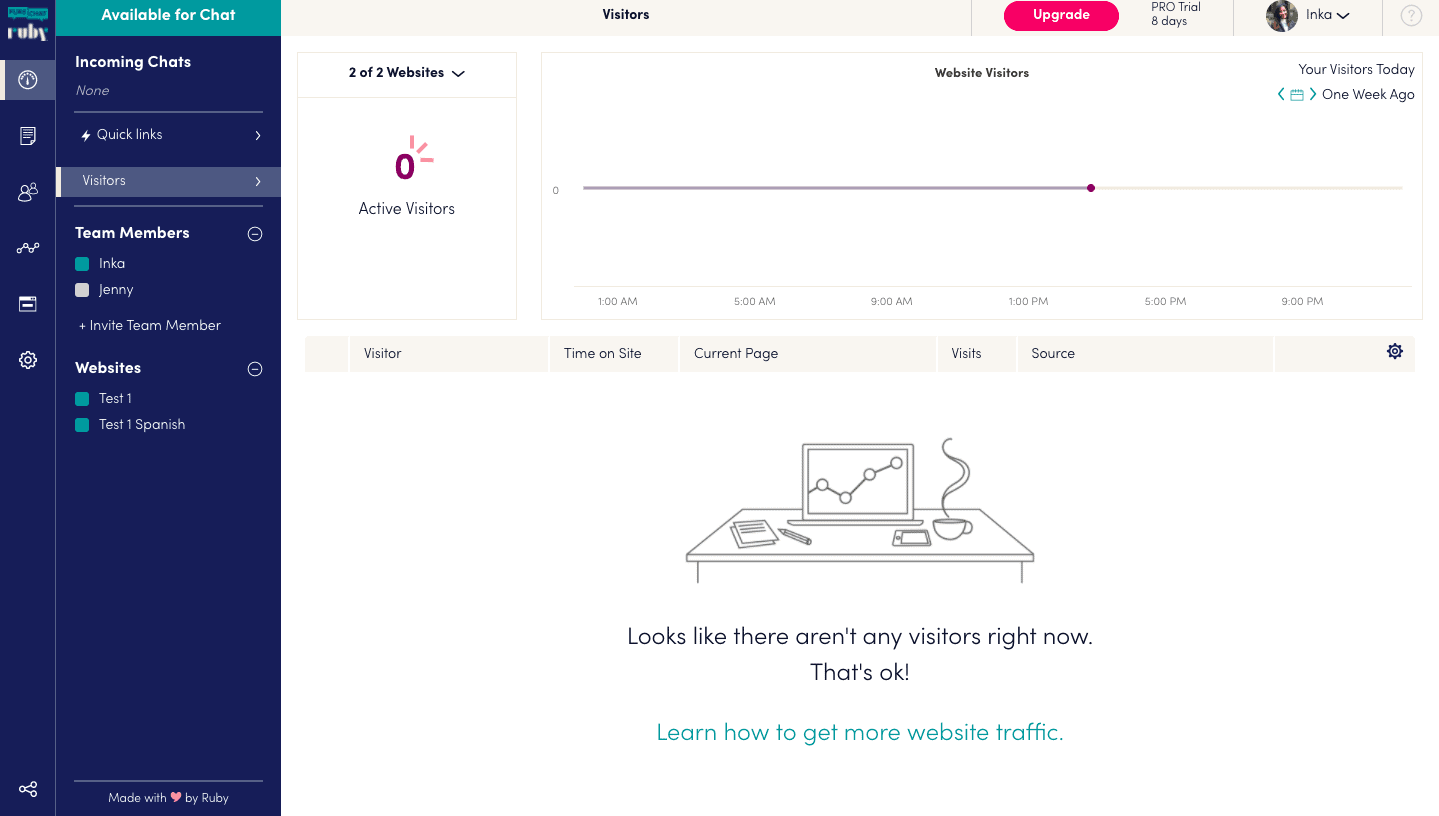Viewport: 1439px width, 816px height.
Task: Open the transcripts document icon in sidebar
Action: coord(28,136)
